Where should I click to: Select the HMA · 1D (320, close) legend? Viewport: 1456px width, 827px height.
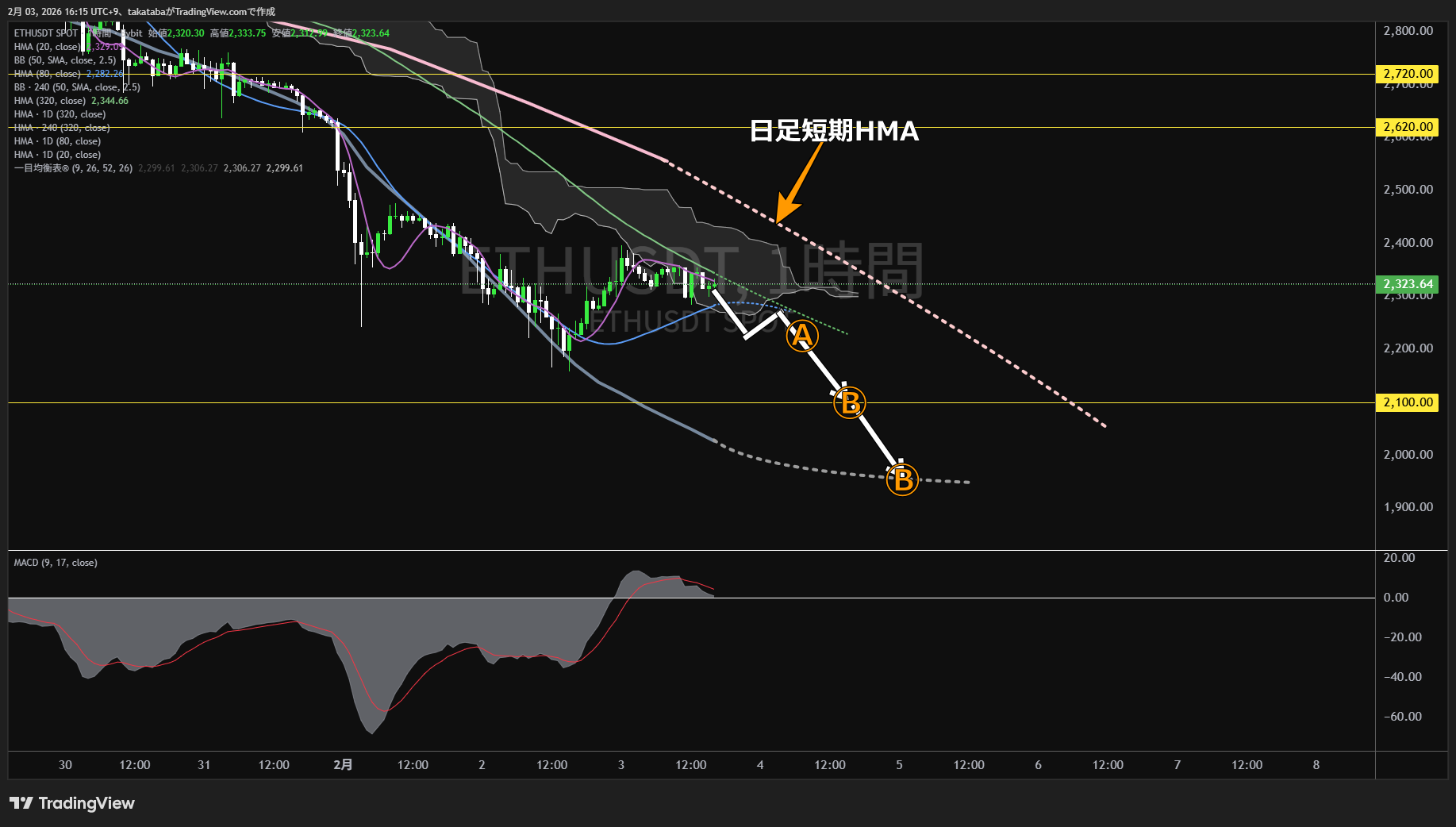(x=60, y=114)
